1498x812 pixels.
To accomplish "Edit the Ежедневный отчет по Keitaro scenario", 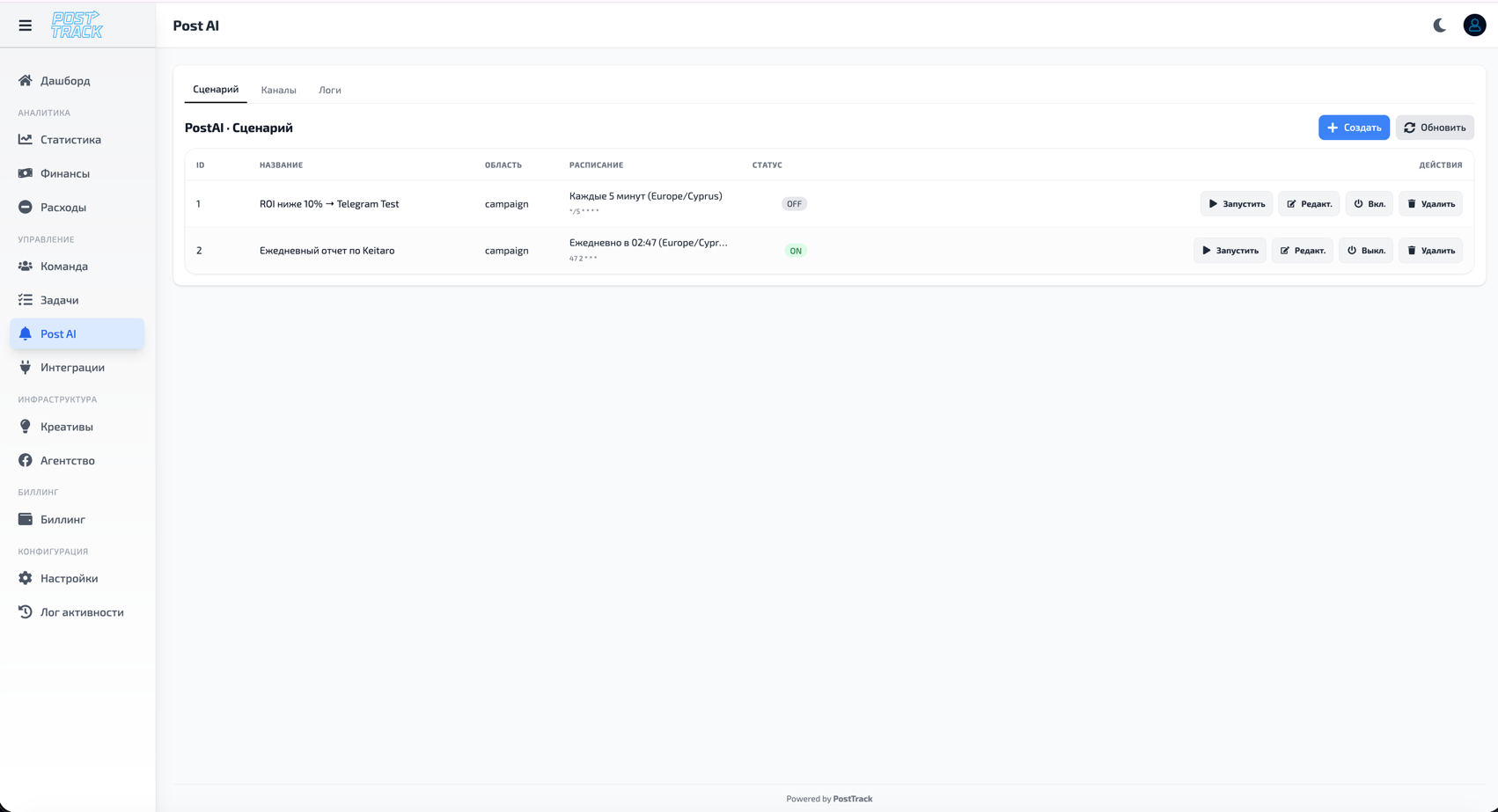I will coord(1302,251).
